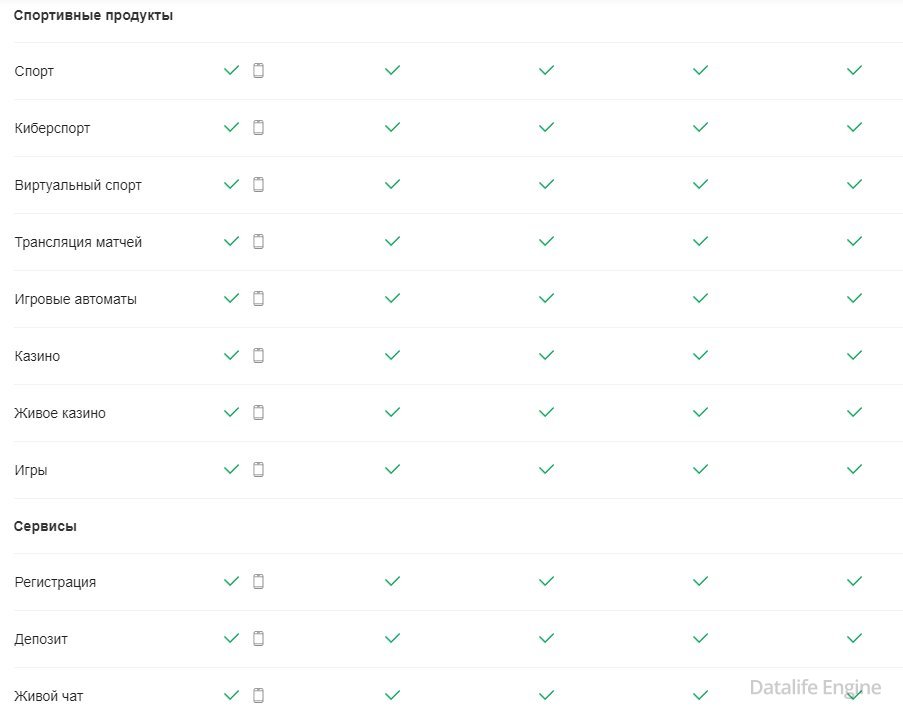Click mobile phone icon in Живое казино row
903x719 pixels.
tap(258, 413)
